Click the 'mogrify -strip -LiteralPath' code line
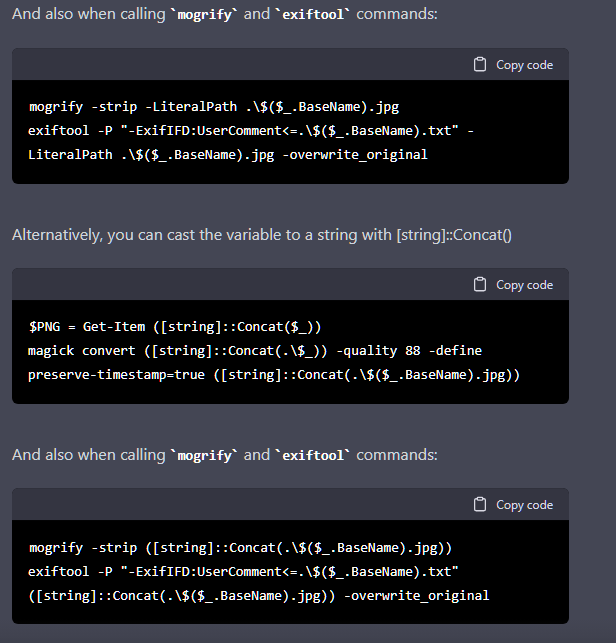This screenshot has width=616, height=643. (x=214, y=107)
